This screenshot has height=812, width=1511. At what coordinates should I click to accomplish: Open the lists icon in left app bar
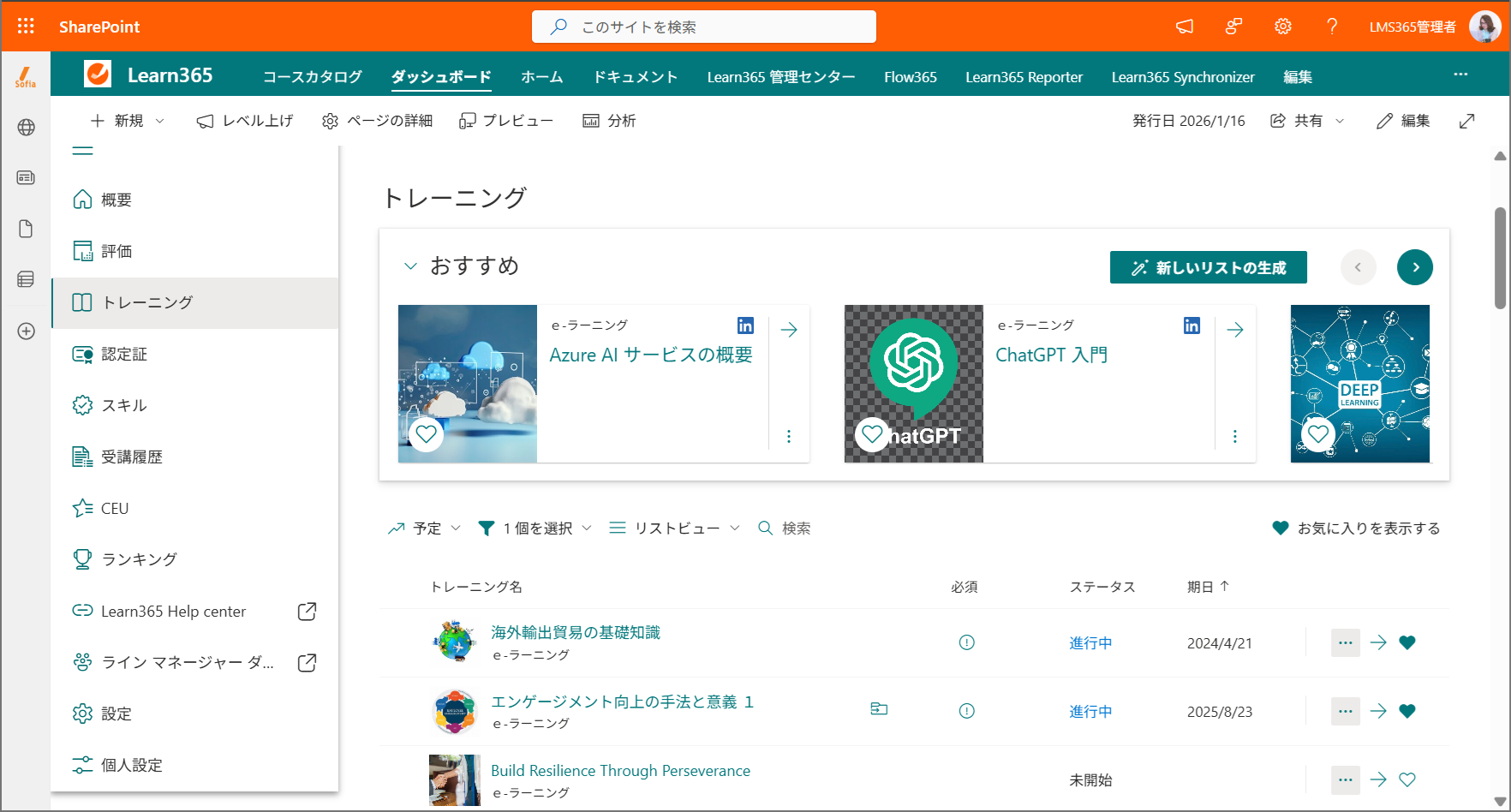(26, 279)
